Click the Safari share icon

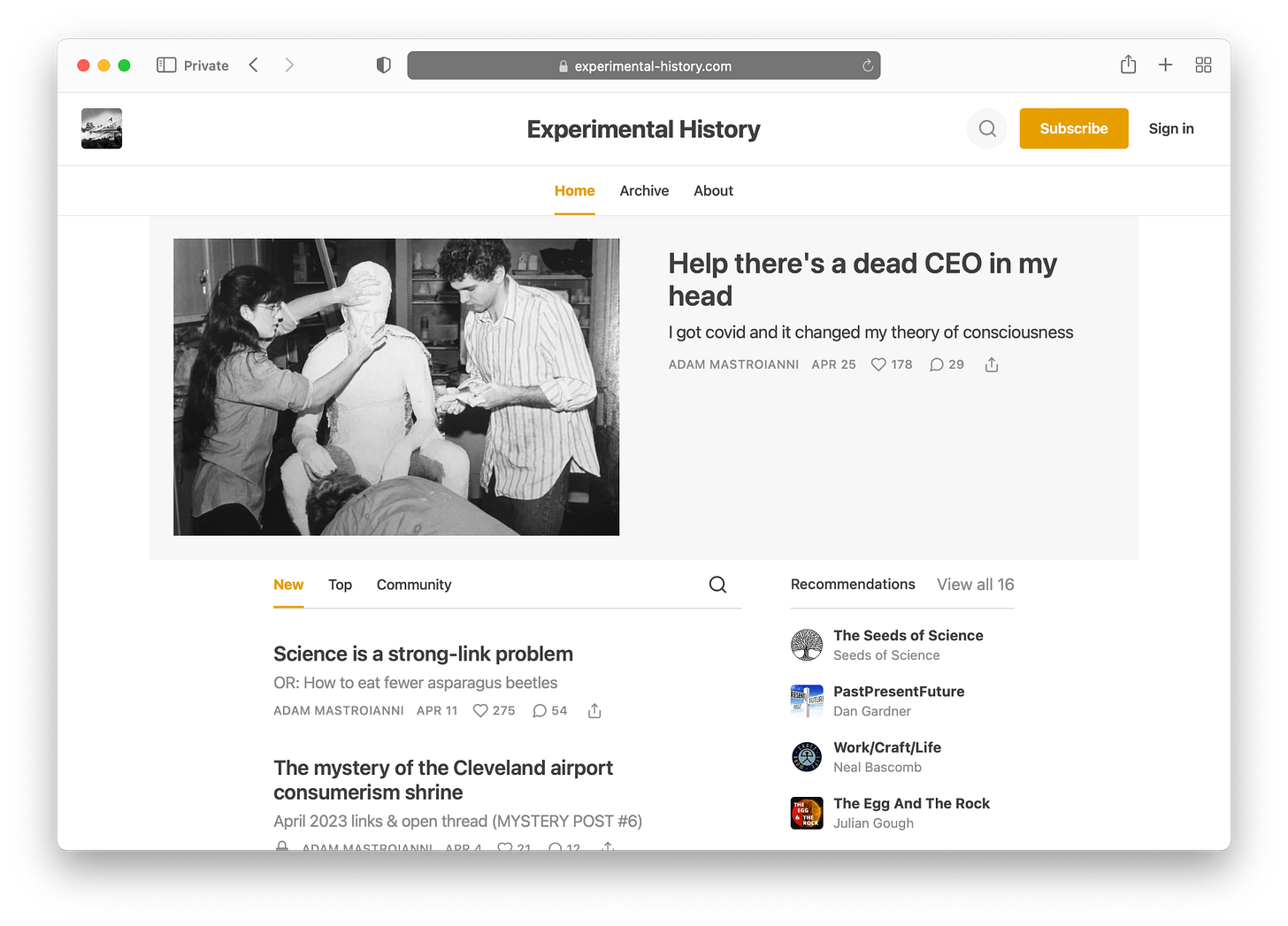1128,65
